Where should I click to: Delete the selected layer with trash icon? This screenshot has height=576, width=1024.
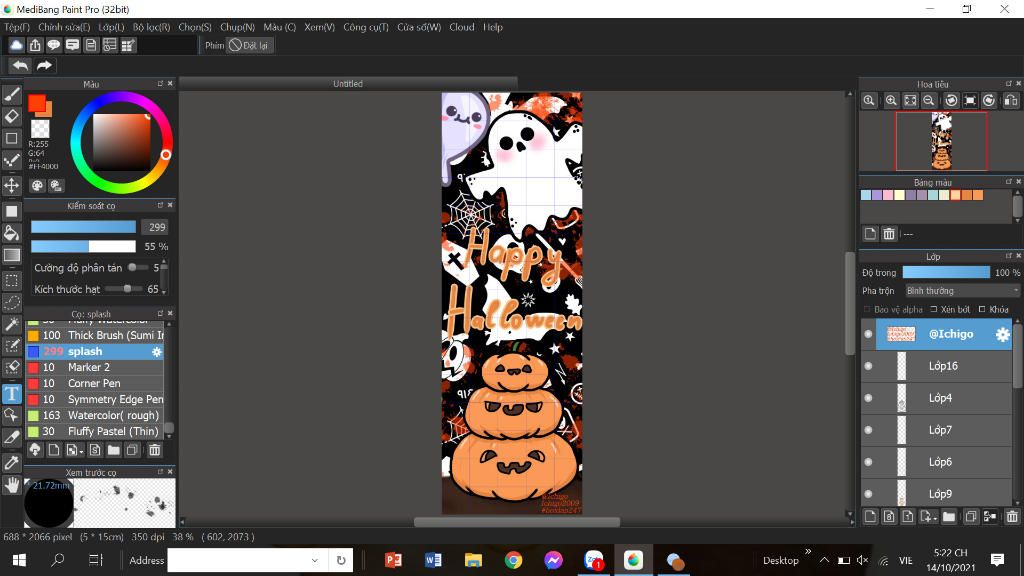click(1012, 517)
